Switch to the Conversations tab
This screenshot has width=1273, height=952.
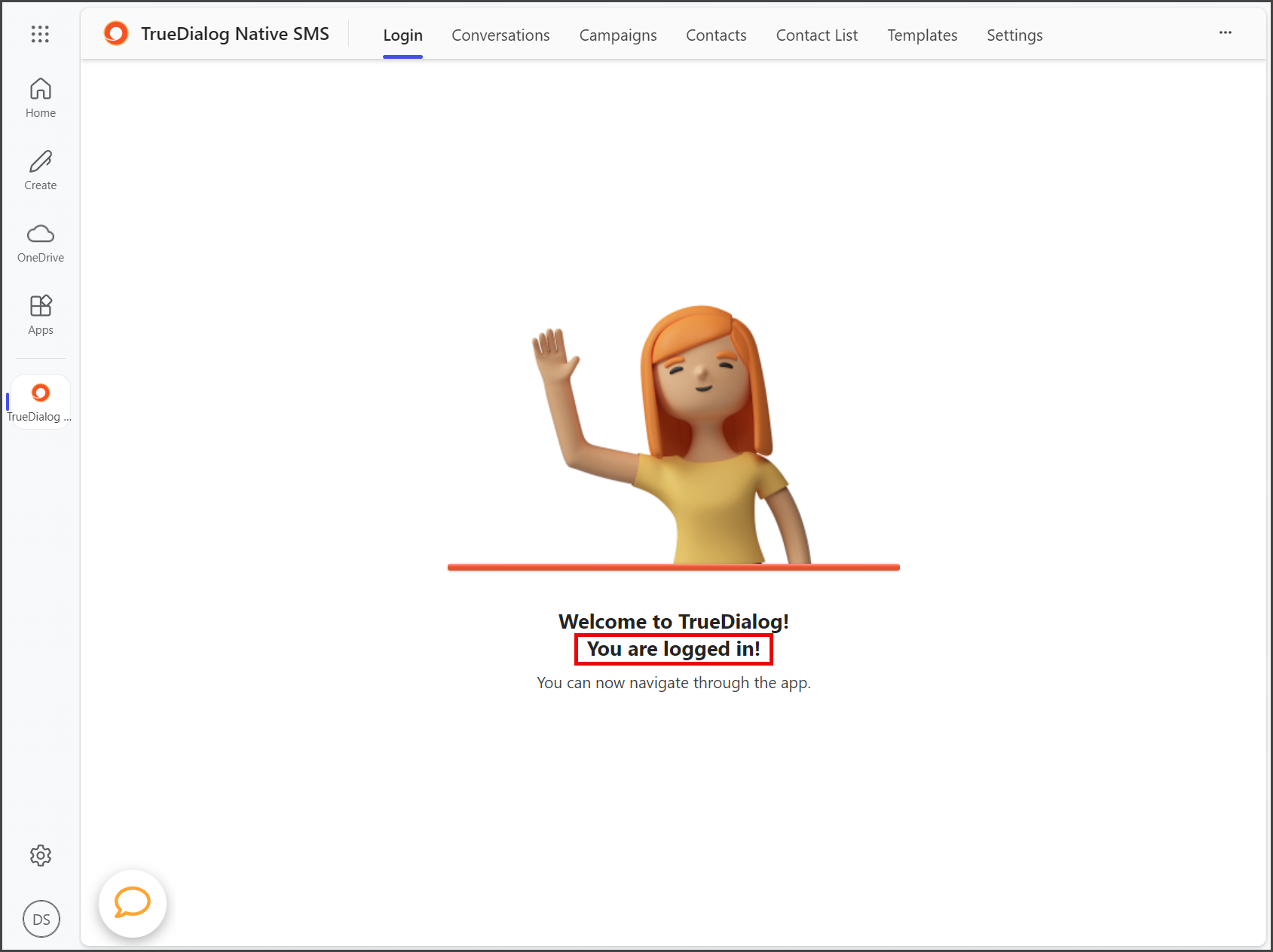point(500,35)
